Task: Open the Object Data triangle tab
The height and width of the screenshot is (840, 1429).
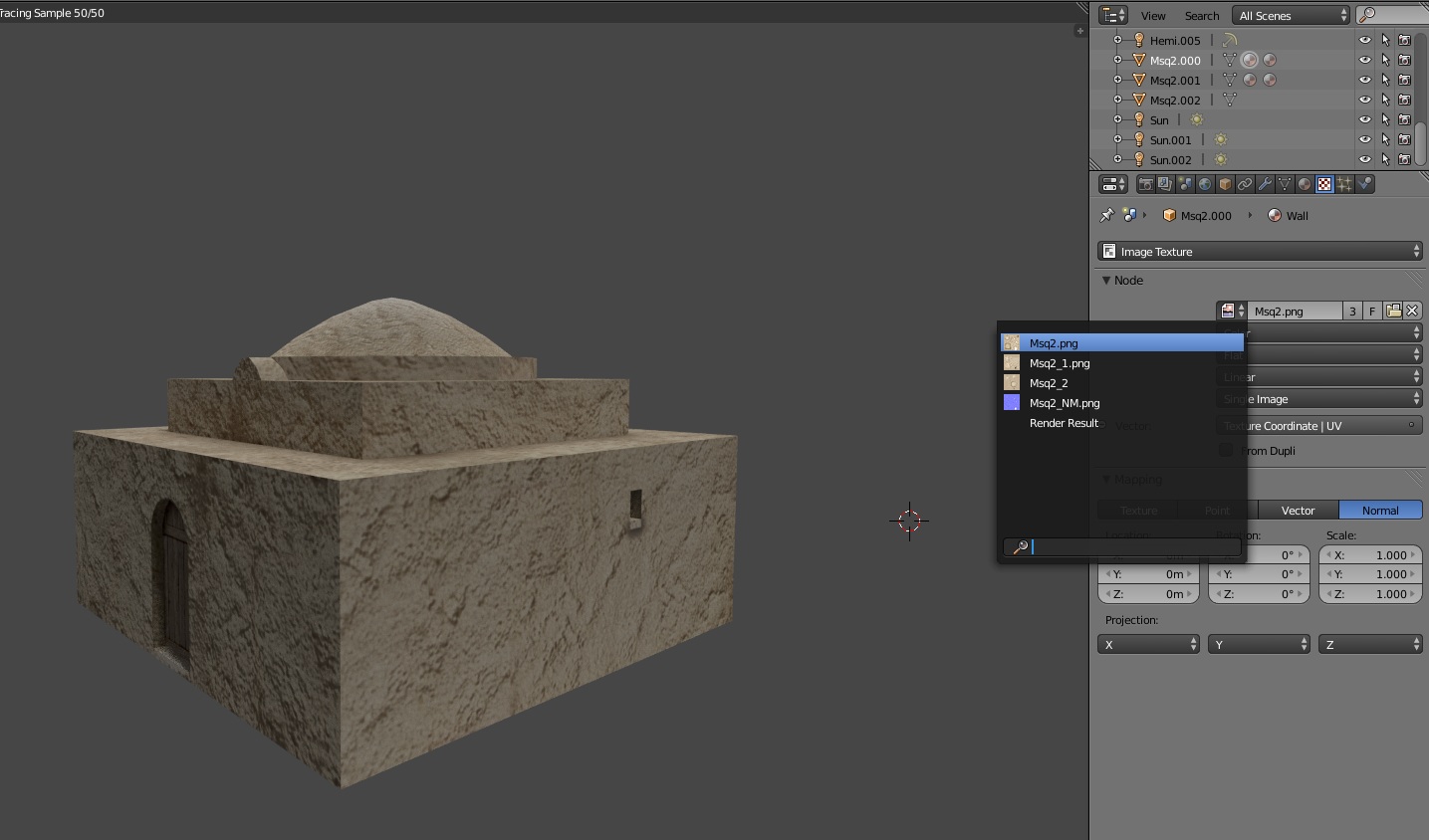Action: click(1285, 184)
